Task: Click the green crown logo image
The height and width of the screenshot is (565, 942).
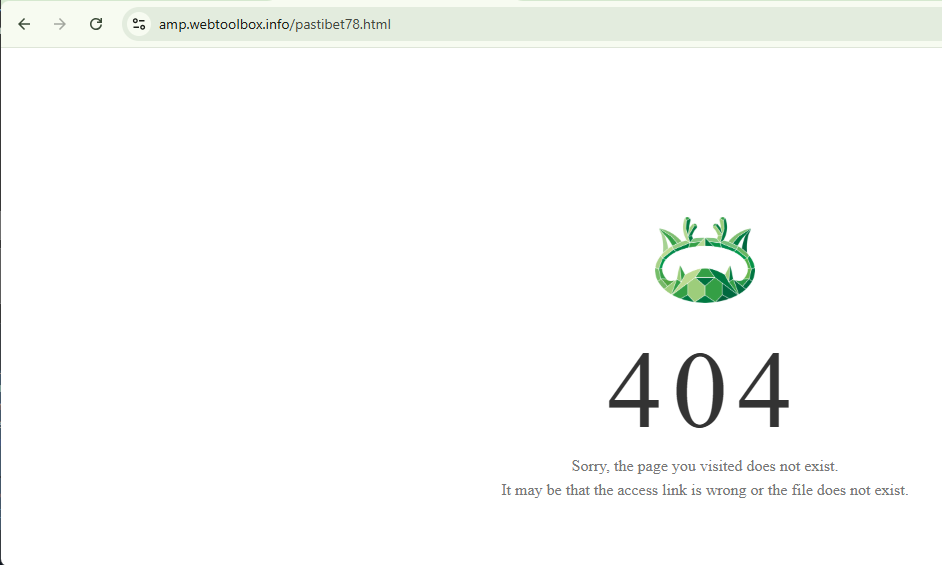Action: (x=705, y=260)
